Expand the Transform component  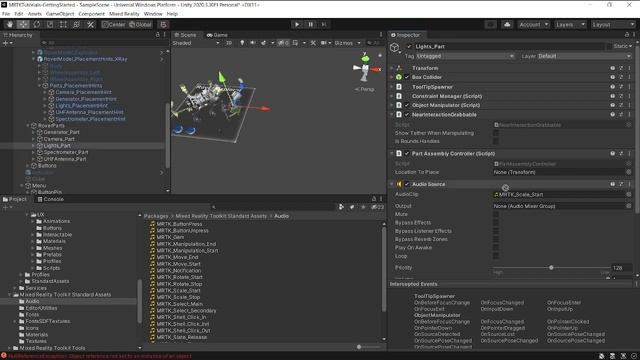pyautogui.click(x=391, y=68)
